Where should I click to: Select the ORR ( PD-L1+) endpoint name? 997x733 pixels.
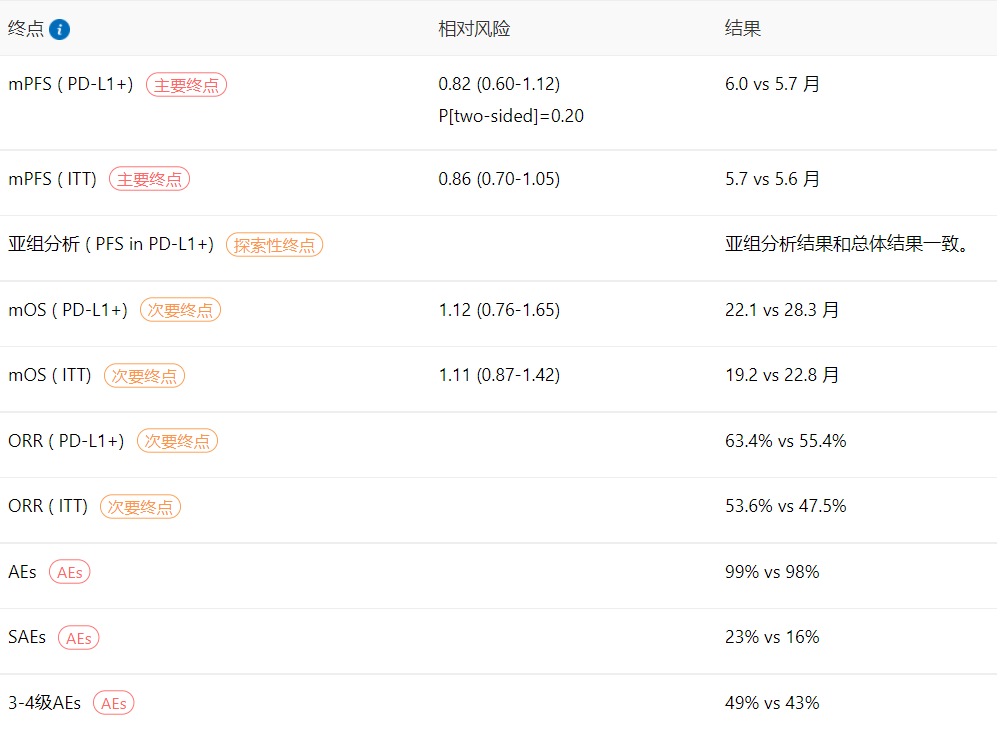coord(66,441)
